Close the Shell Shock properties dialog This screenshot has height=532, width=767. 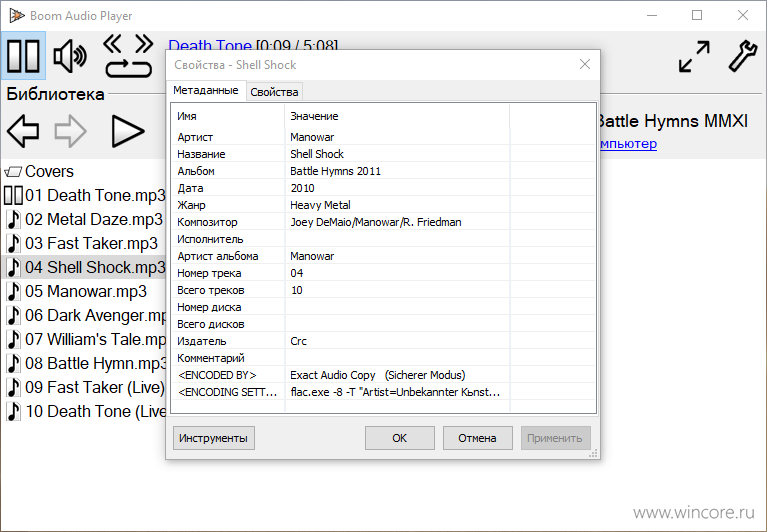pos(585,64)
